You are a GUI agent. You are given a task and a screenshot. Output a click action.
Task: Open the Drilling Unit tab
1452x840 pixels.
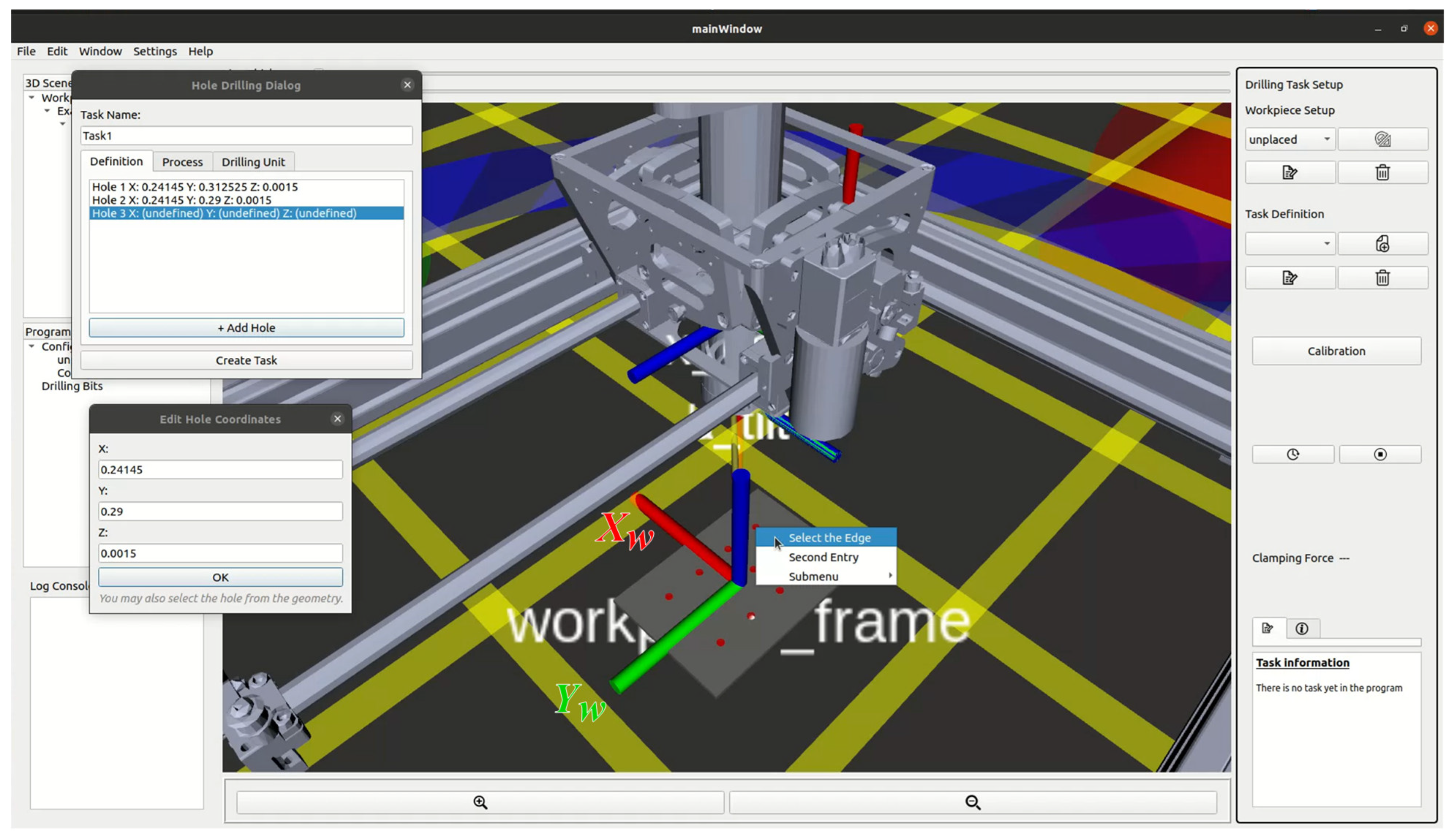(x=253, y=162)
